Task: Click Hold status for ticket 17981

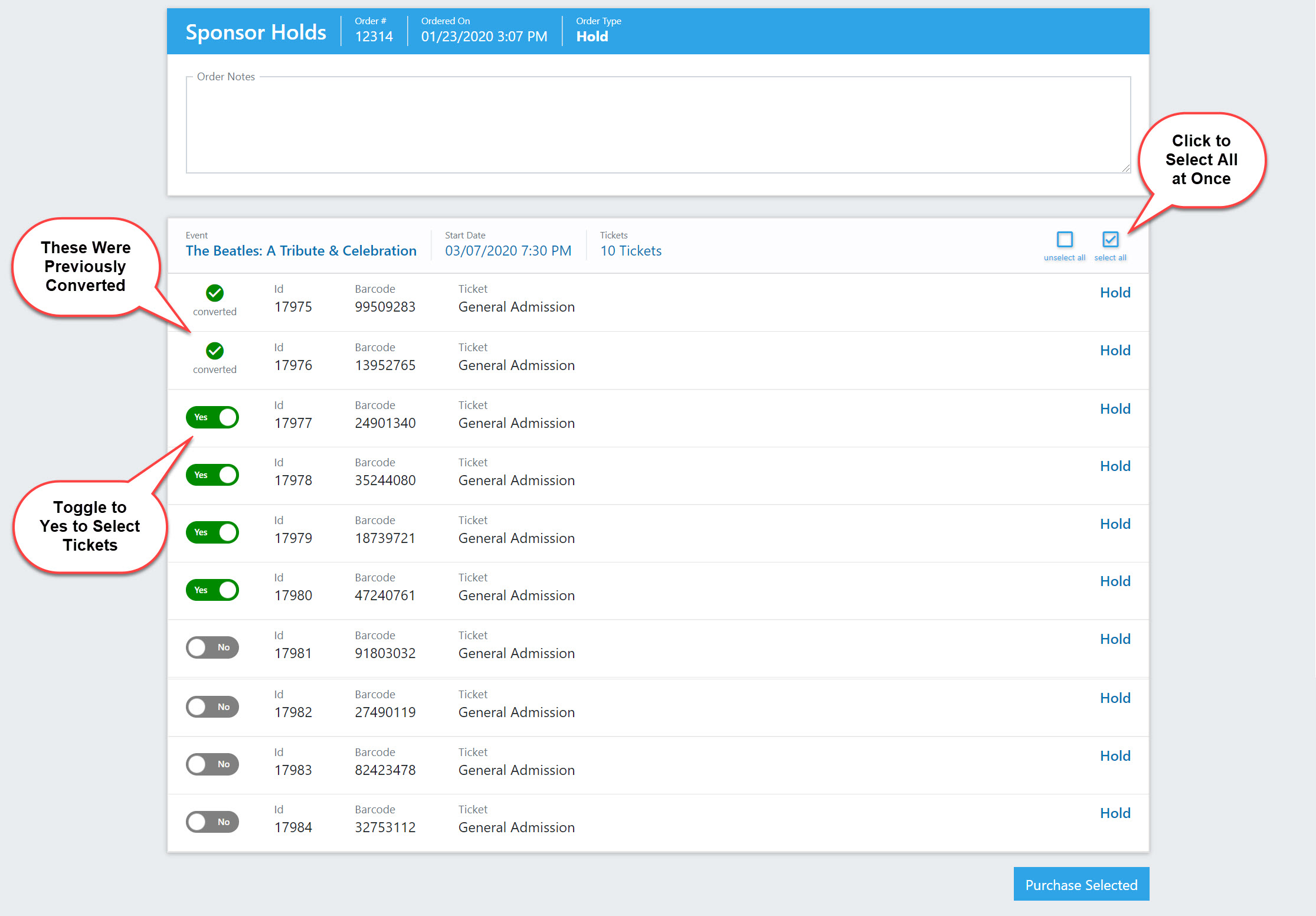Action: [x=1115, y=639]
